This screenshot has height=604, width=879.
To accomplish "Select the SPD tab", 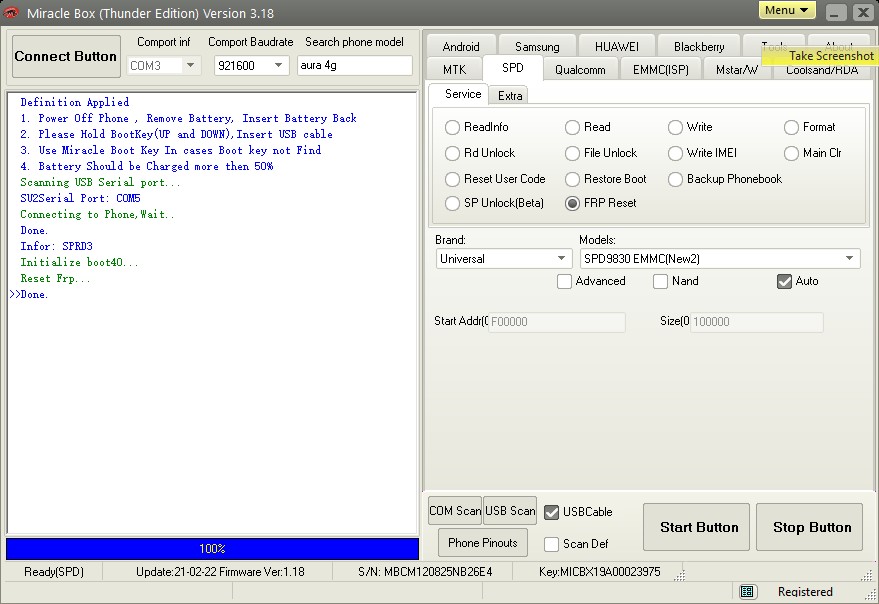I will (512, 68).
